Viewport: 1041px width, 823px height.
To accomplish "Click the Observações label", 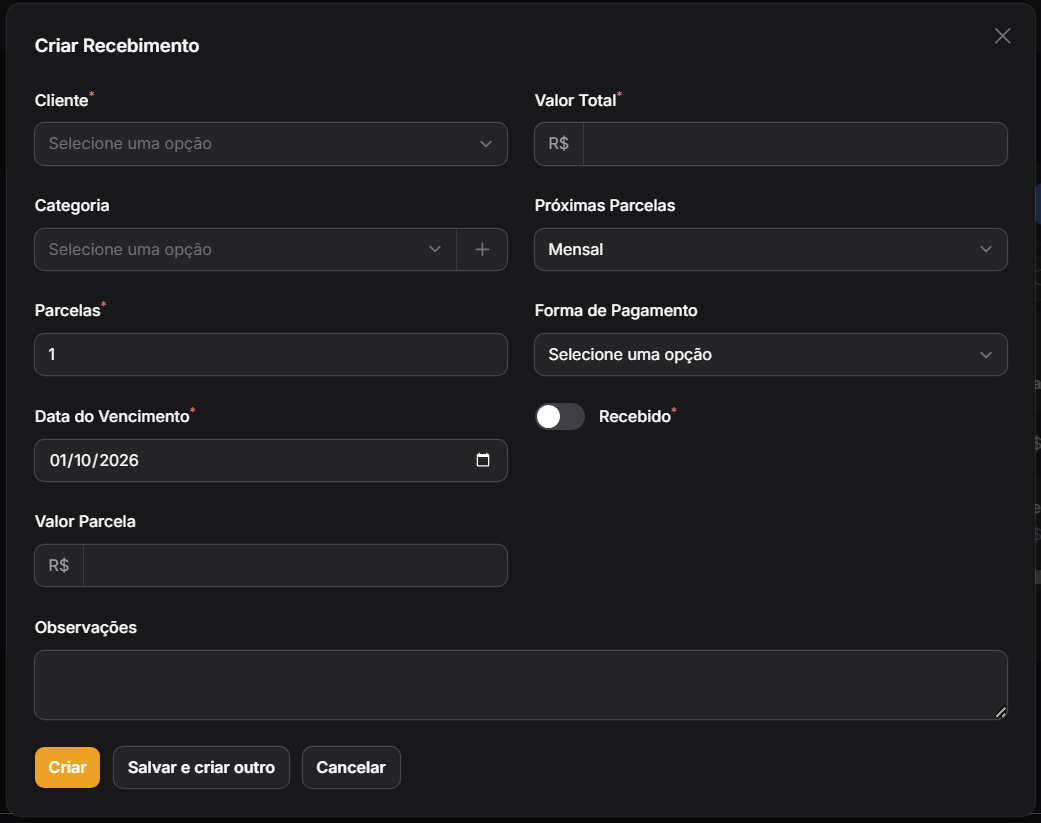I will (x=86, y=627).
